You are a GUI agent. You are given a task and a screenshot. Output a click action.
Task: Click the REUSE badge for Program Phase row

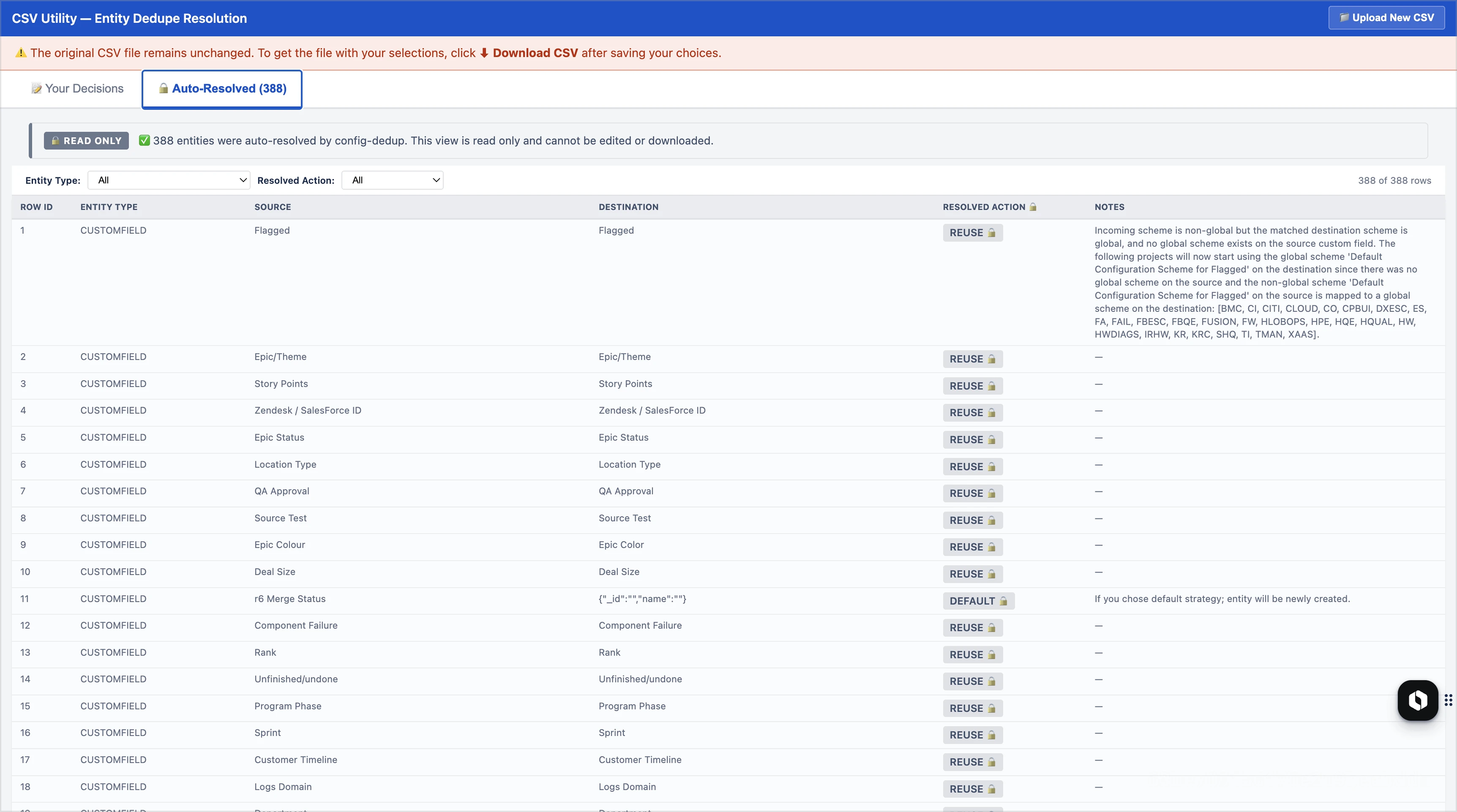972,708
